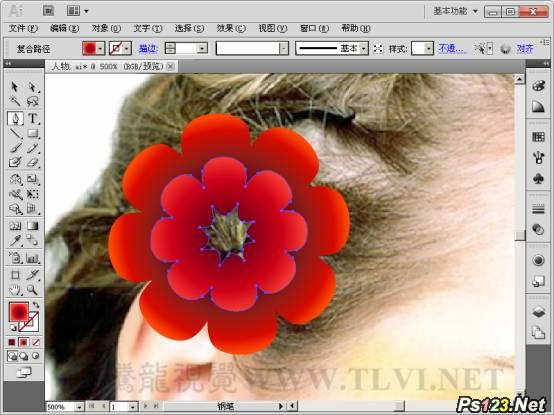The width and height of the screenshot is (554, 415).
Task: Click the 对齐 align link
Action: pyautogui.click(x=525, y=48)
